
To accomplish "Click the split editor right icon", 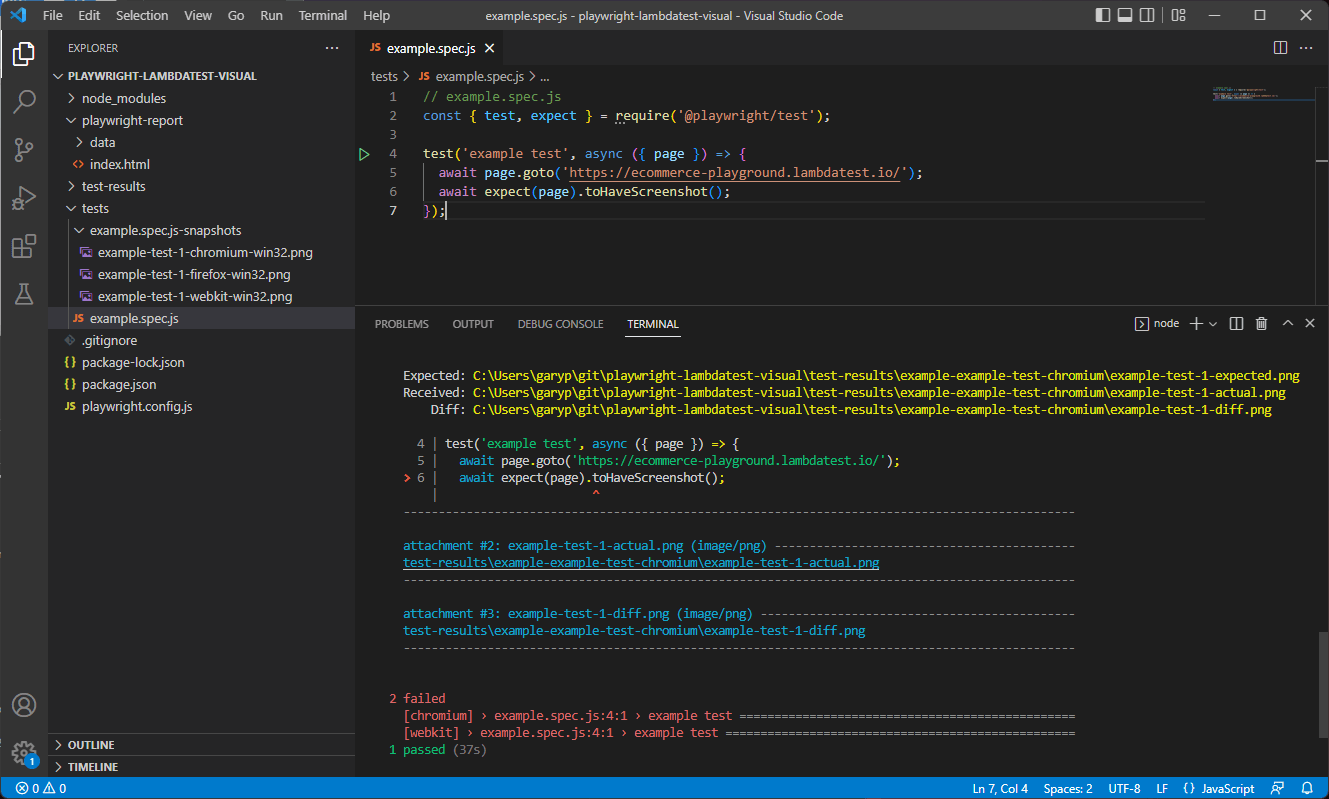I will click(x=1280, y=48).
